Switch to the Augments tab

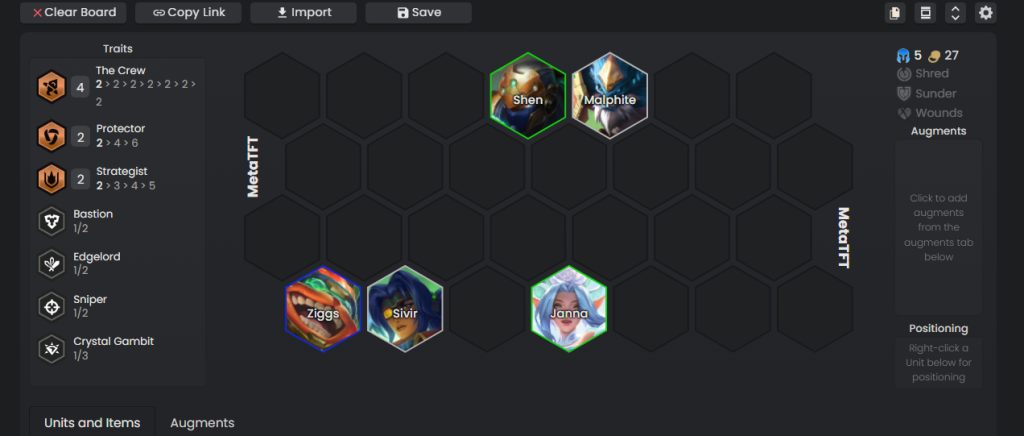(x=202, y=423)
